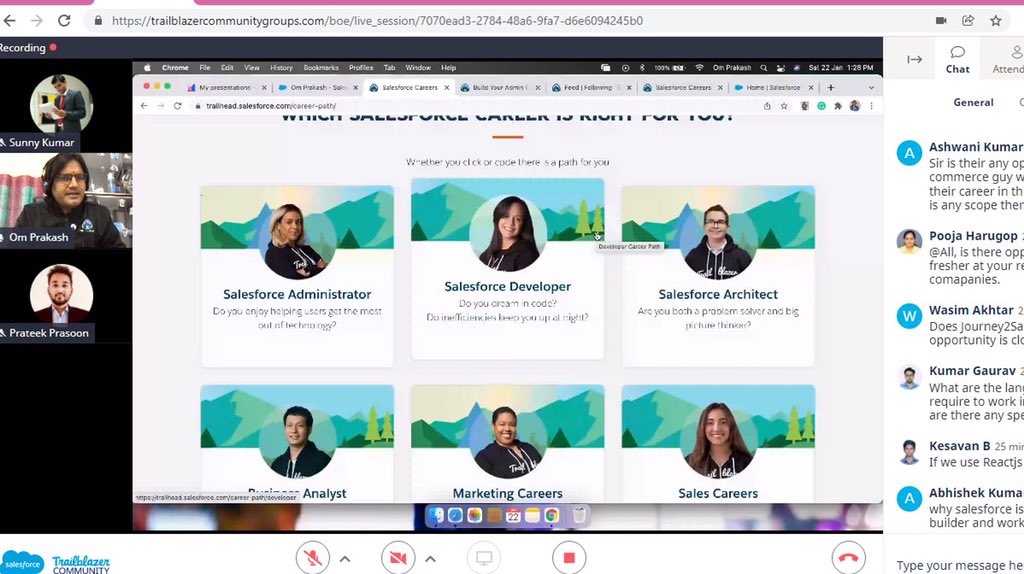Open Ashwani Kumar's avatar in chat
The width and height of the screenshot is (1024, 574).
click(909, 153)
